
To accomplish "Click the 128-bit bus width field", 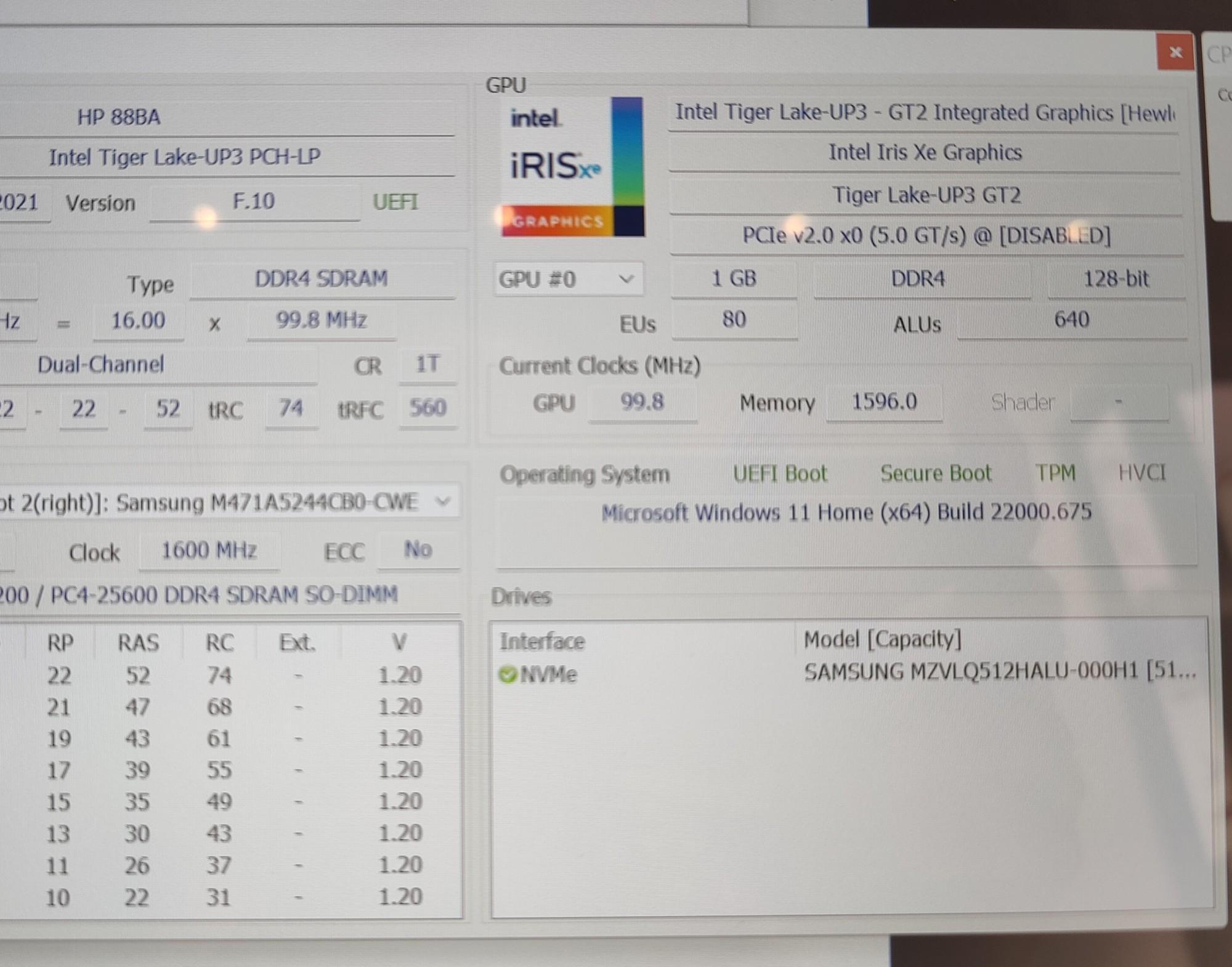I will (1116, 279).
